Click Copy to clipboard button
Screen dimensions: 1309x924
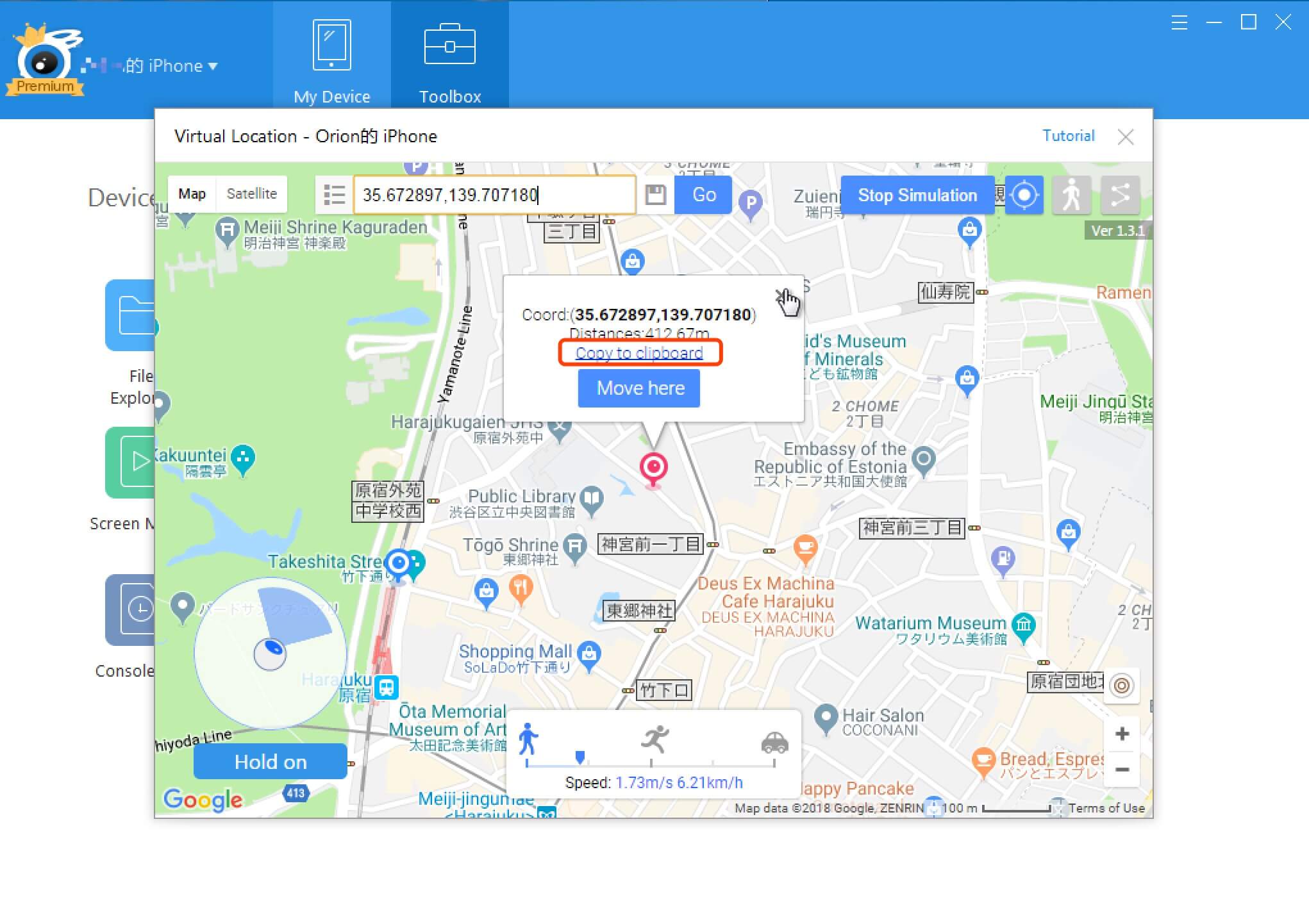click(x=639, y=352)
